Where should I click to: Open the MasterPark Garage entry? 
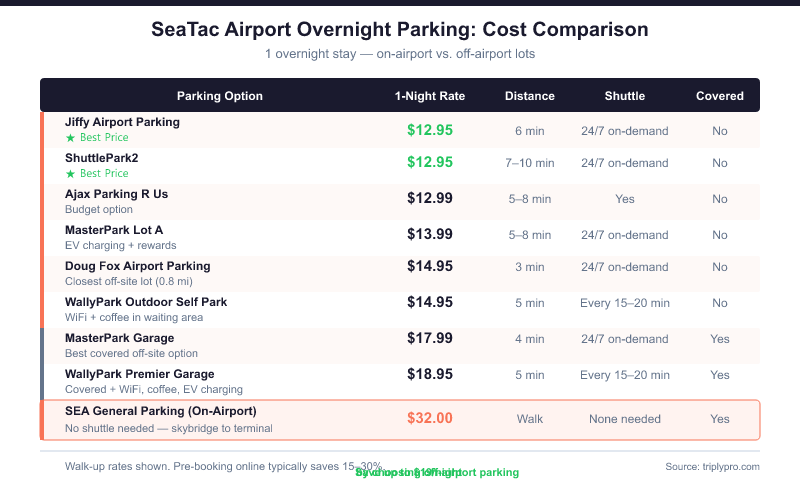[119, 338]
